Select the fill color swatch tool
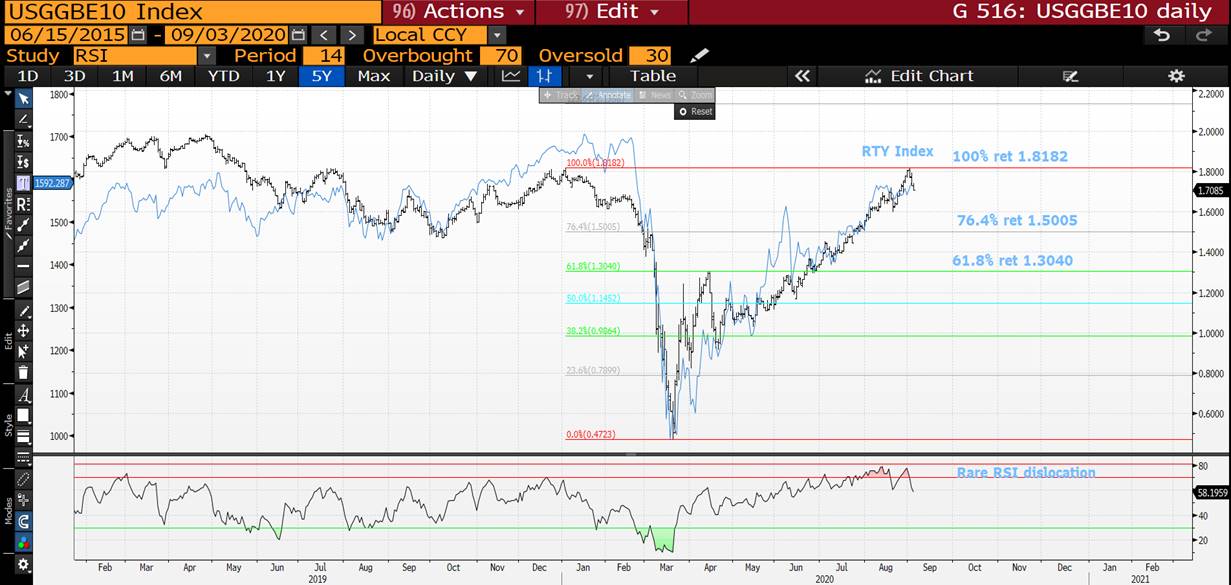This screenshot has width=1231, height=585. click(23, 415)
